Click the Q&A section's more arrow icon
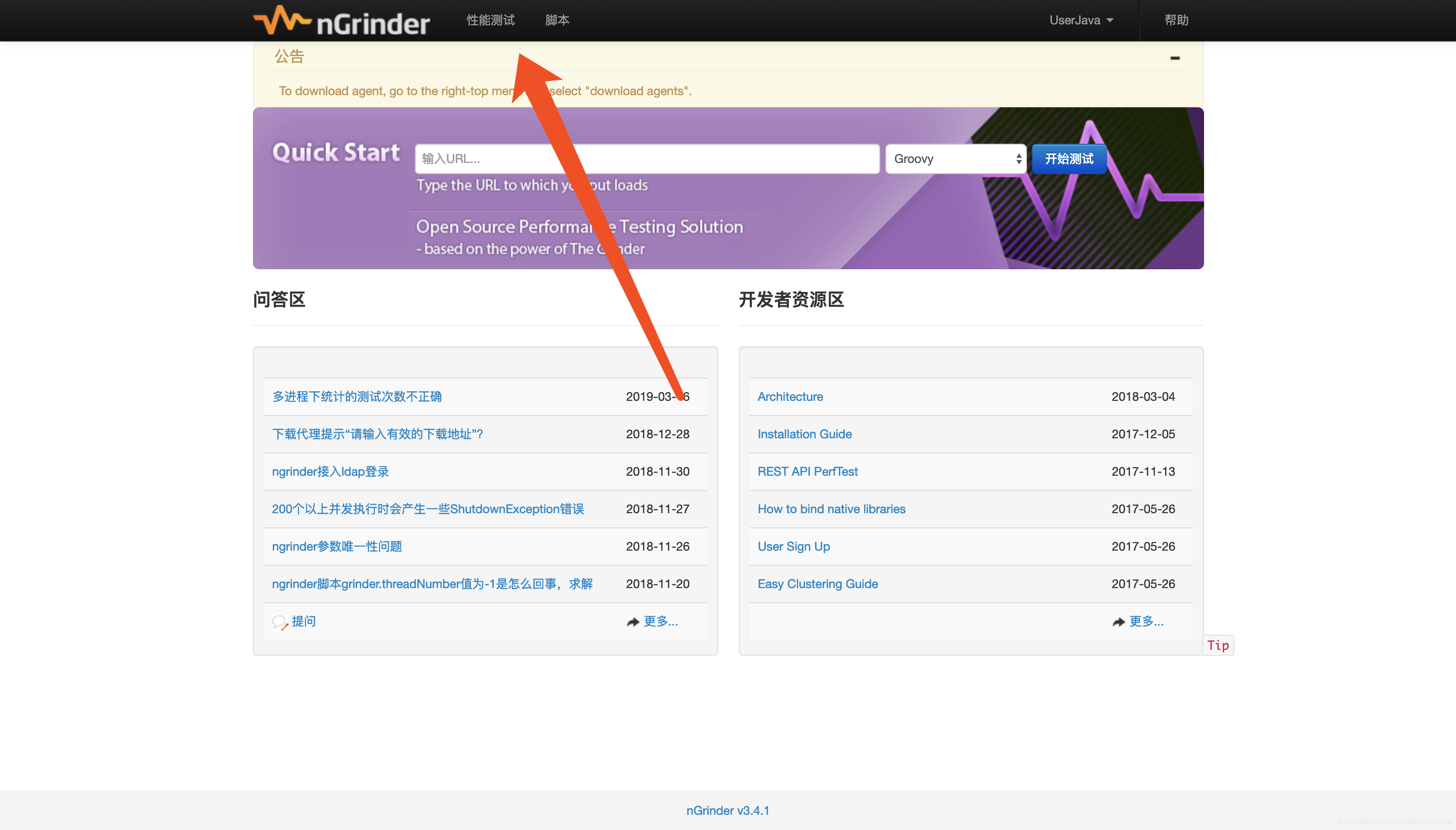Image resolution: width=1456 pixels, height=830 pixels. [x=632, y=622]
